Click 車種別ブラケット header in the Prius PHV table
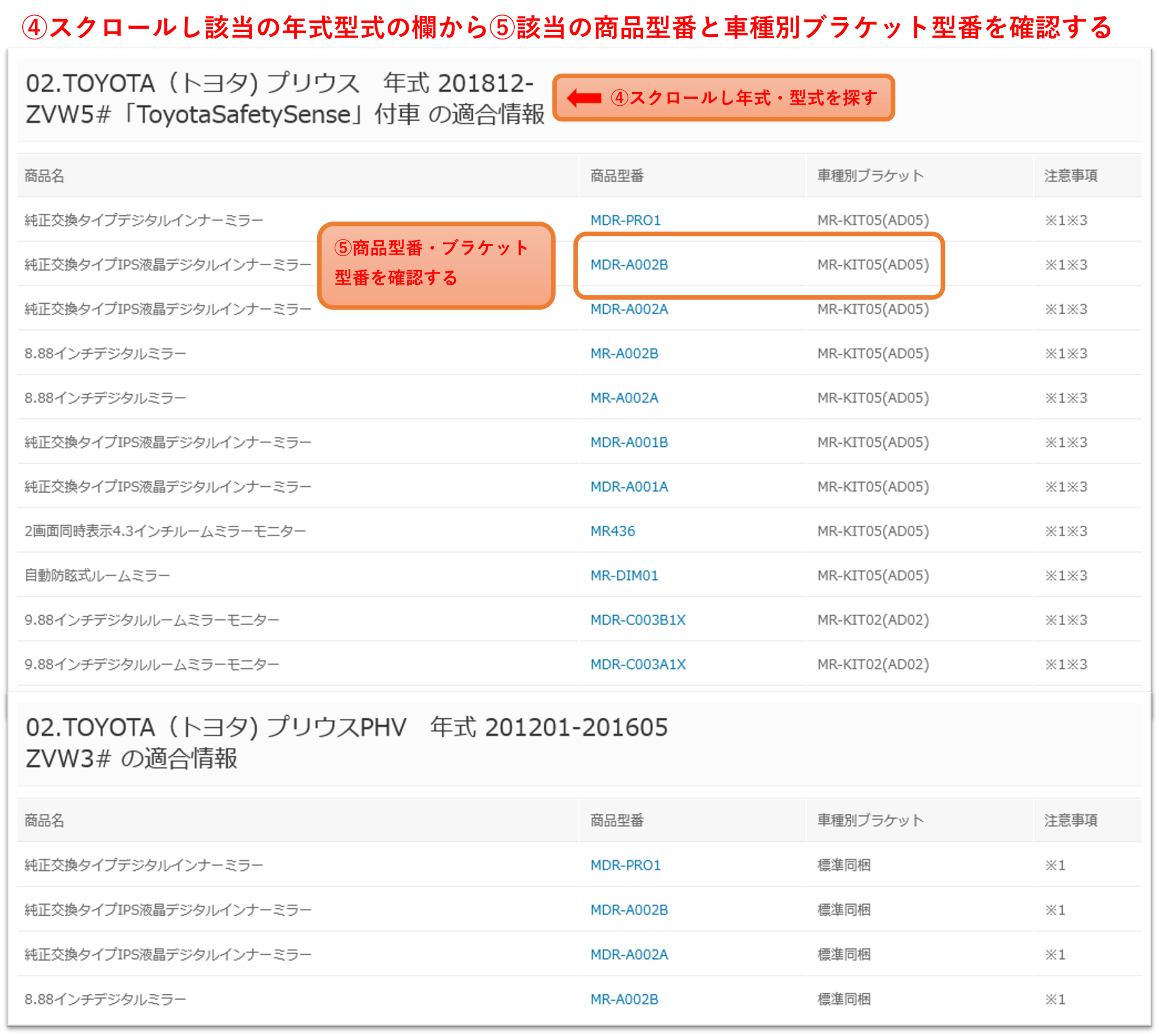 (871, 820)
